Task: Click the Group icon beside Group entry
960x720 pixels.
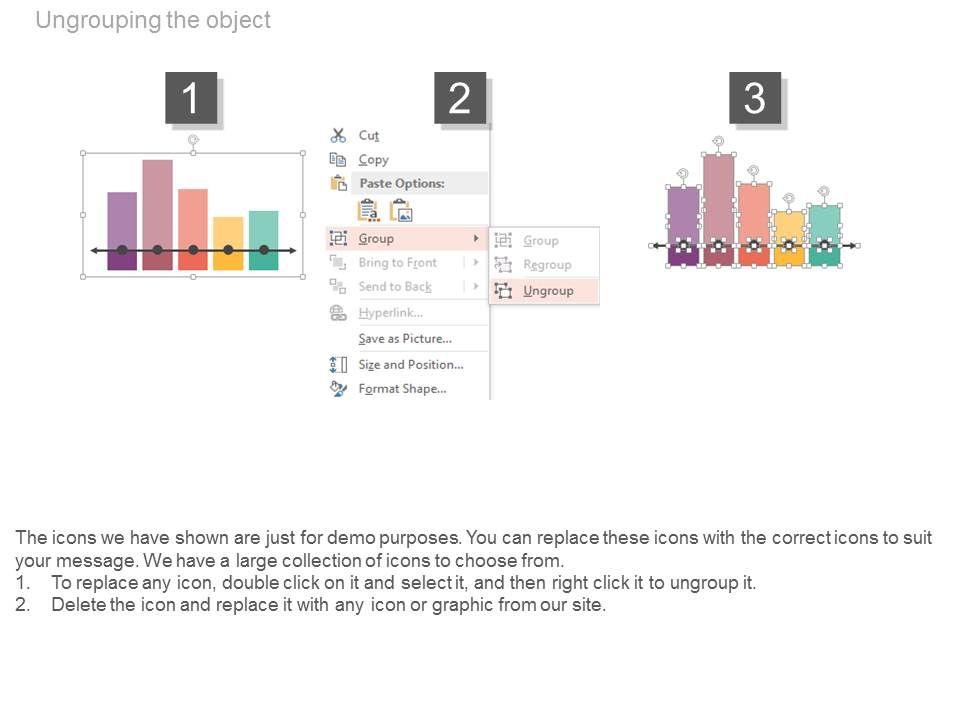Action: click(338, 238)
